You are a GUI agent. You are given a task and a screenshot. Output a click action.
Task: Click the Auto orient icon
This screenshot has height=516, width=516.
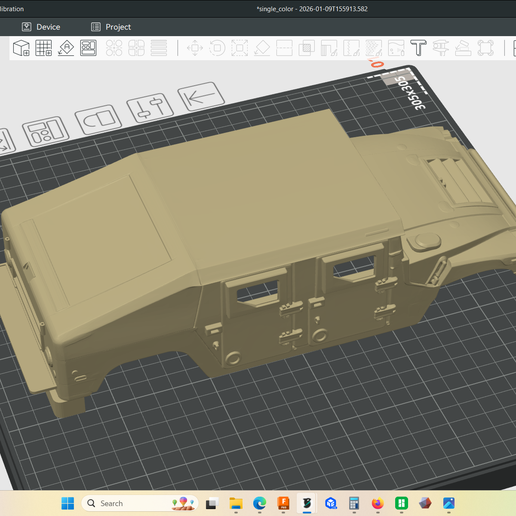click(66, 48)
